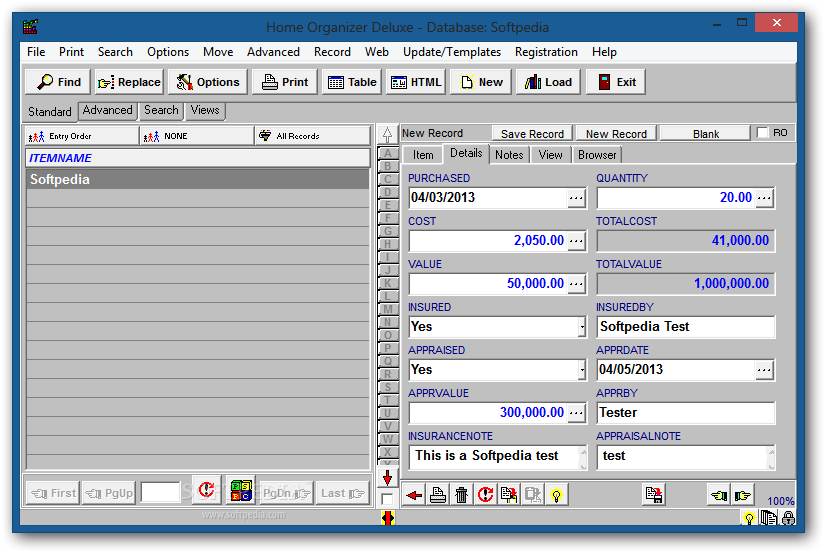Click the ellipsis button beside PURCHASED date

pos(576,198)
